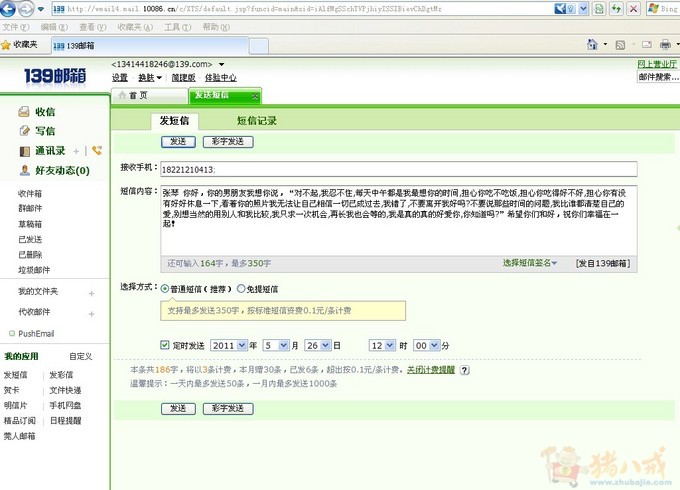This screenshot has width=680, height=490.
Task: Select the 普通短信(推荐) radio button
Action: pos(165,289)
